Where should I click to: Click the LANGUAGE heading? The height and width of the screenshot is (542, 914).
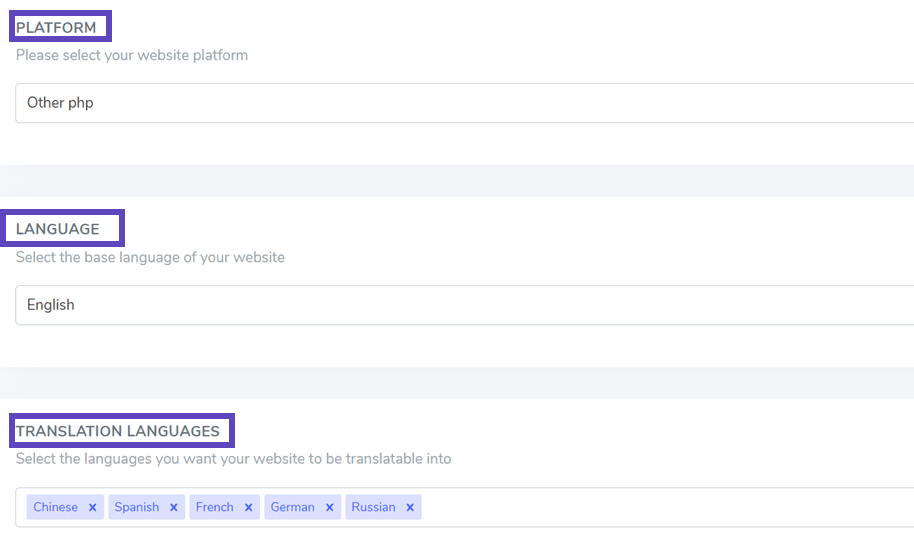(58, 229)
